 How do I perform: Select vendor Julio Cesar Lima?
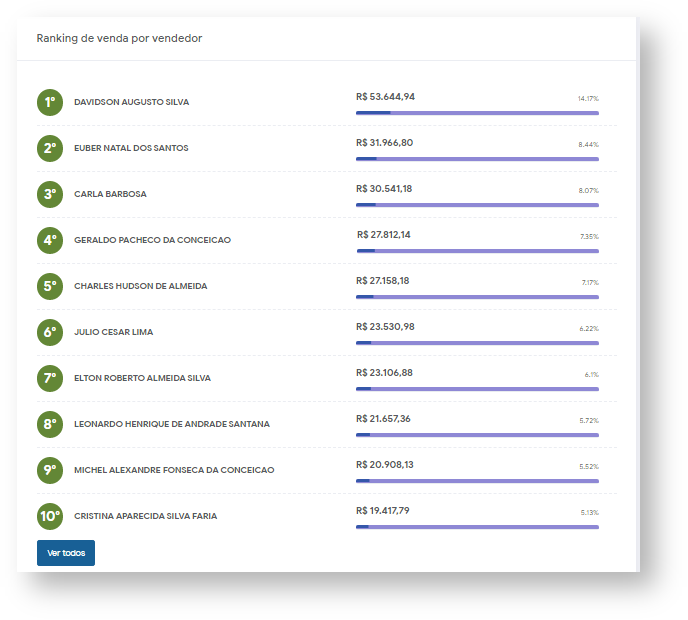click(113, 332)
